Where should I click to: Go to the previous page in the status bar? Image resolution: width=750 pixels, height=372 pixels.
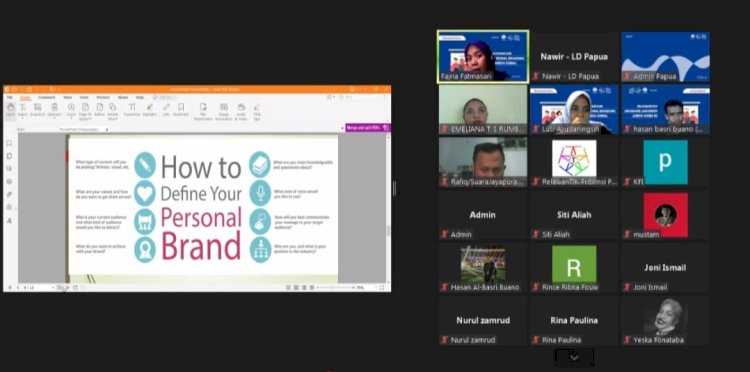click(x=18, y=287)
